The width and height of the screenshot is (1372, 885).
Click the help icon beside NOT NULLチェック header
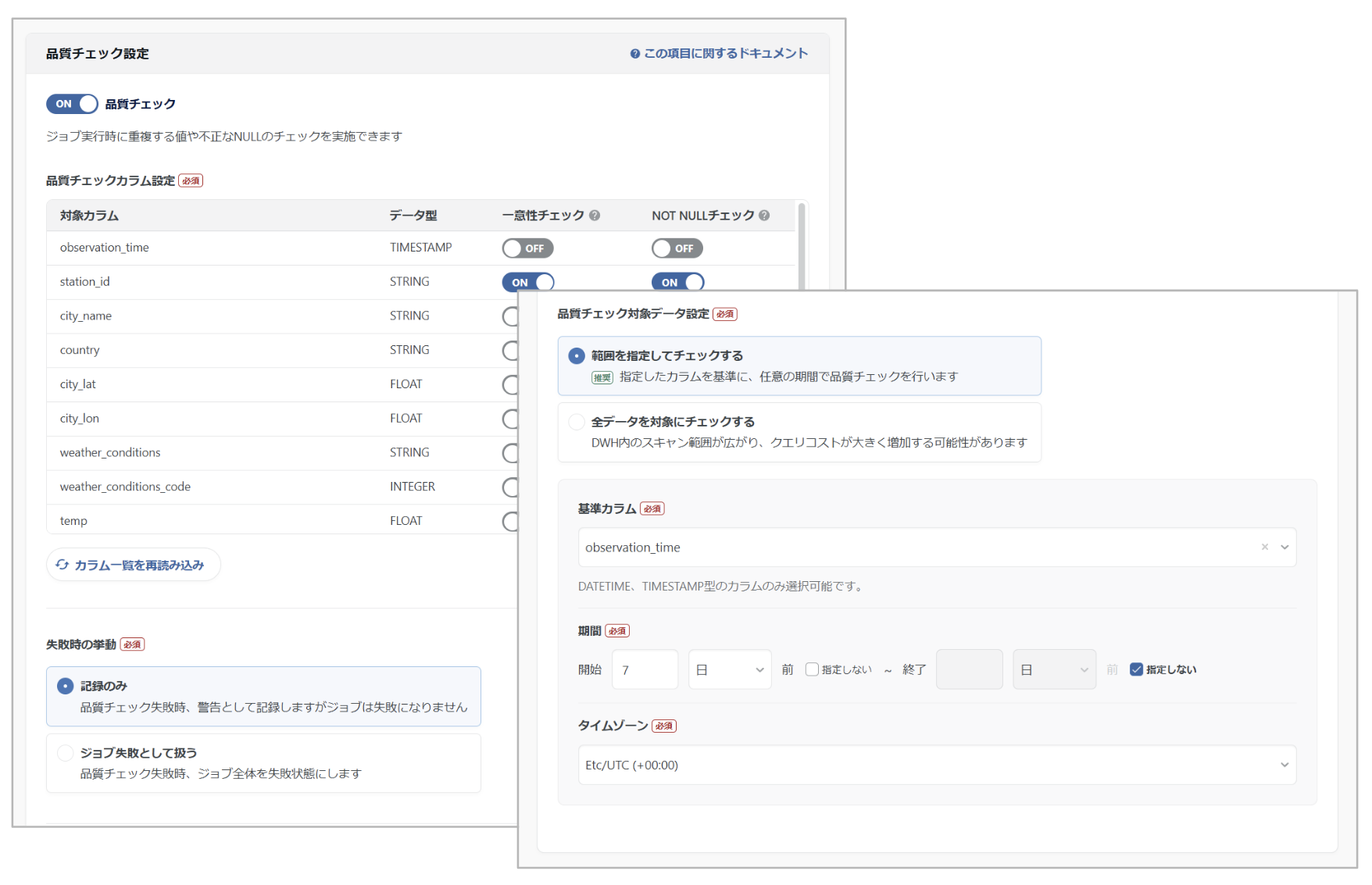(x=764, y=216)
